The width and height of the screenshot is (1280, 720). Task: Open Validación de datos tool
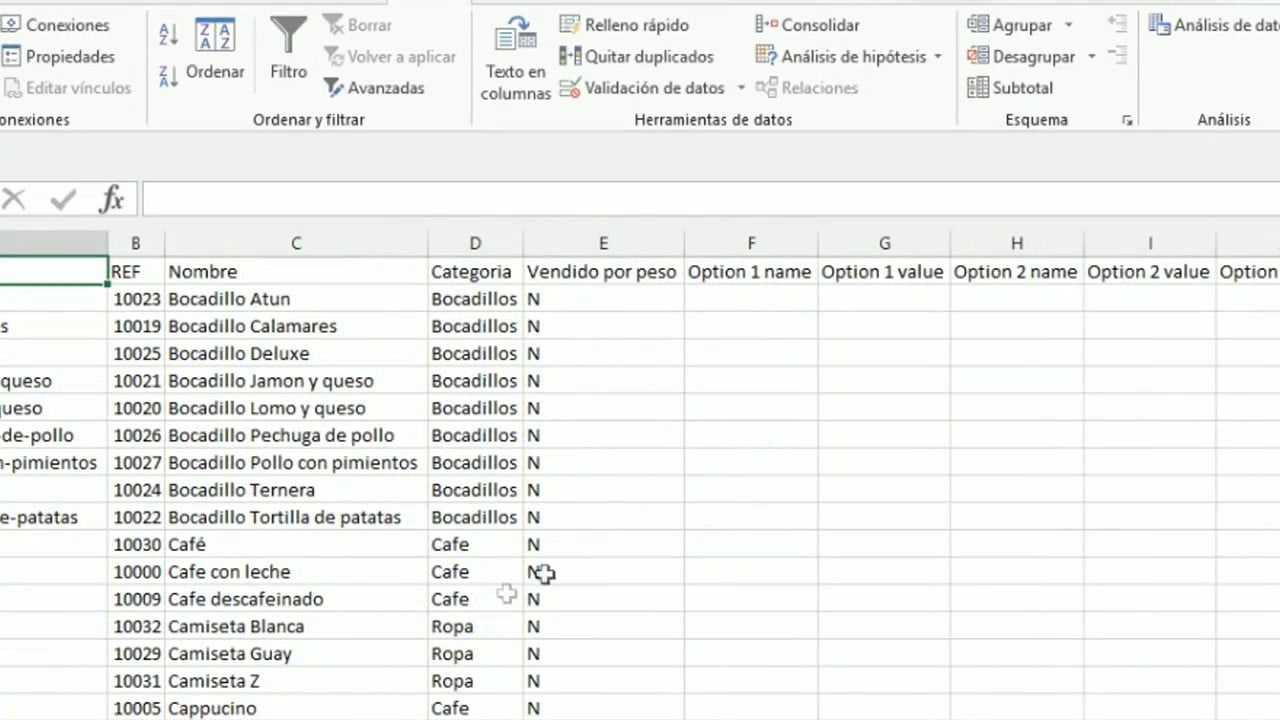click(570, 88)
